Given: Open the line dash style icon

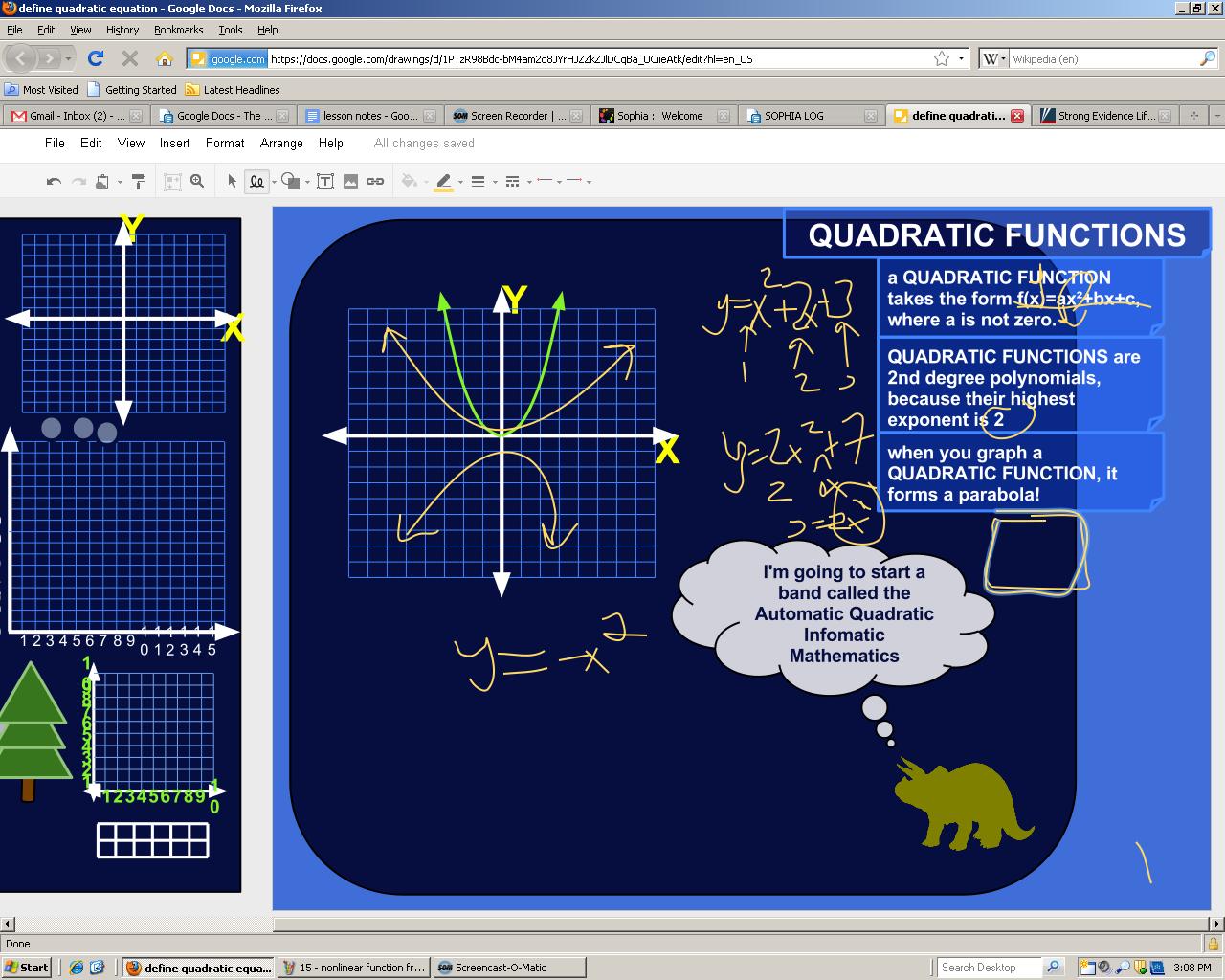Looking at the screenshot, I should coord(511,181).
